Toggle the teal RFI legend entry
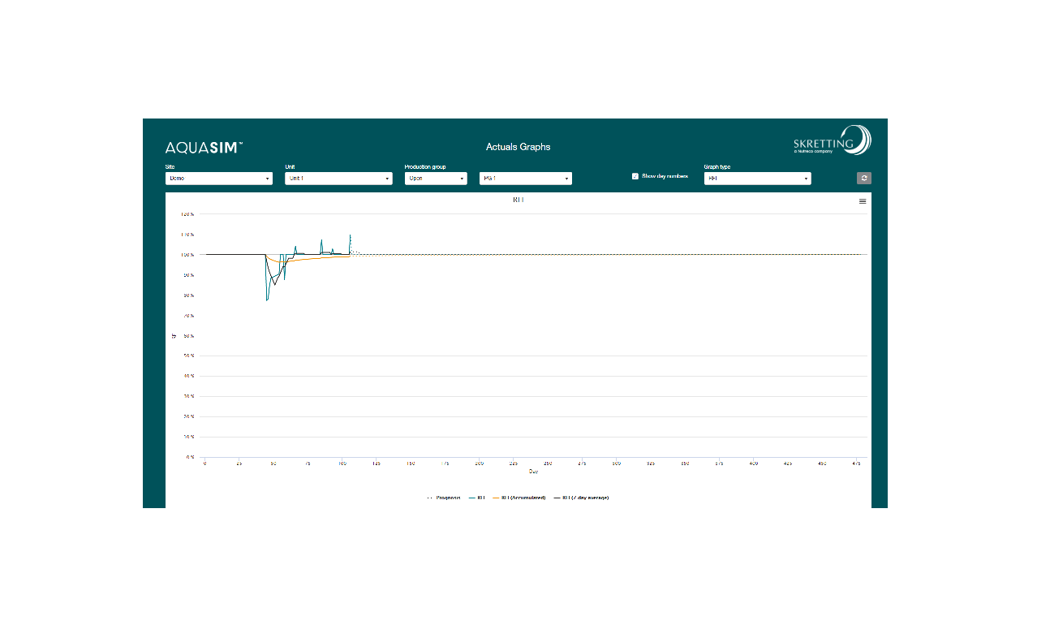 pos(476,497)
